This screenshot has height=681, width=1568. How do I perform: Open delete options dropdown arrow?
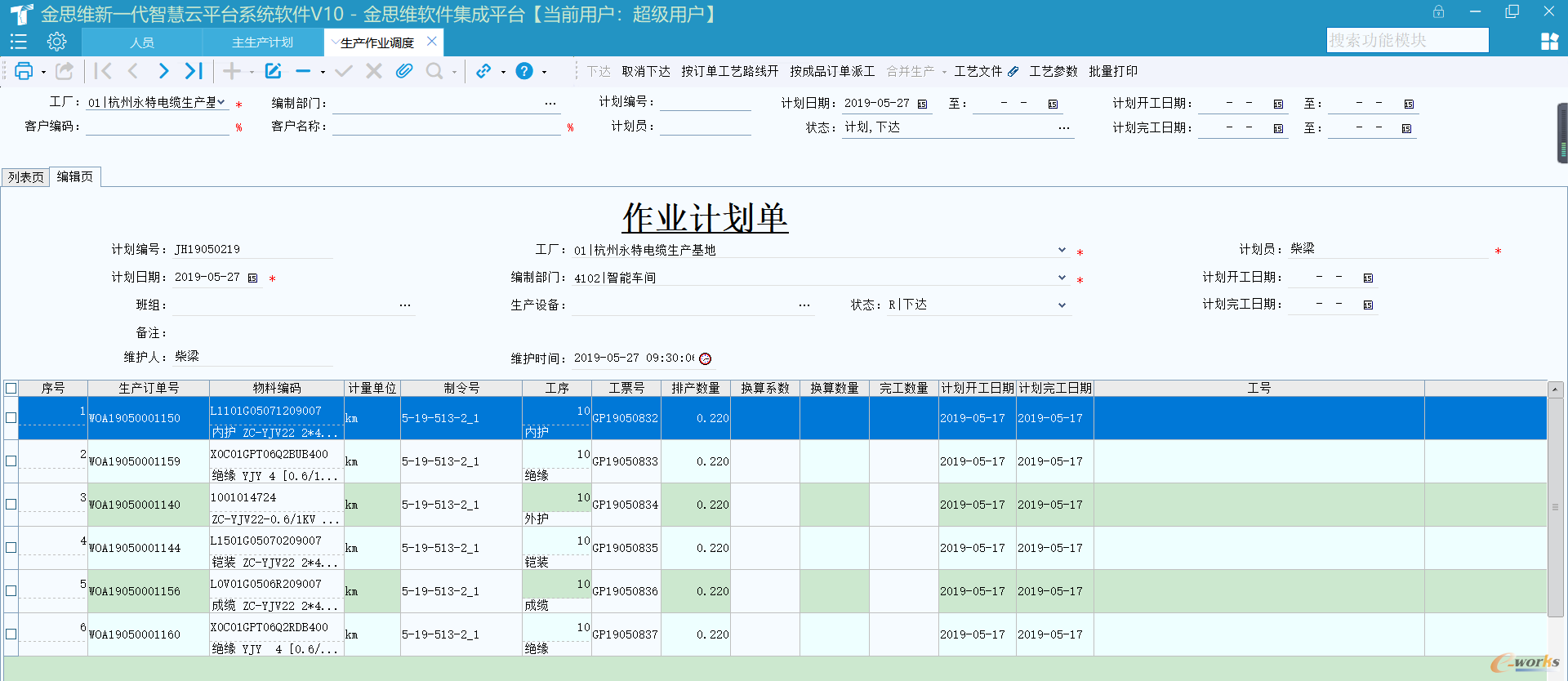[x=323, y=72]
